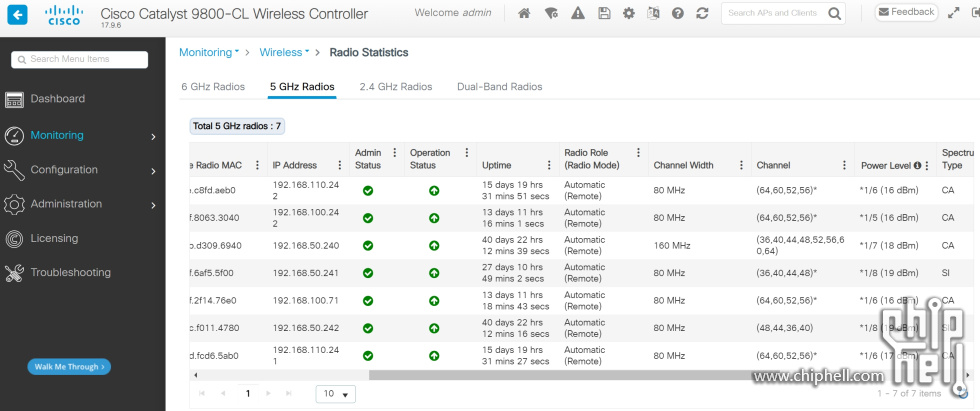The width and height of the screenshot is (980, 411).
Task: Click the Troubleshooting tools icon in the sidebar
Action: (14, 273)
